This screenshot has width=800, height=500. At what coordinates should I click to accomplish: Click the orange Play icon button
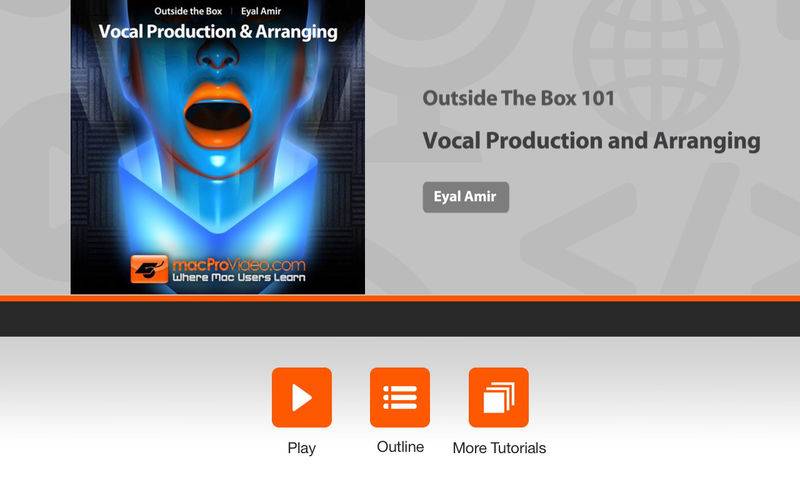click(x=302, y=397)
